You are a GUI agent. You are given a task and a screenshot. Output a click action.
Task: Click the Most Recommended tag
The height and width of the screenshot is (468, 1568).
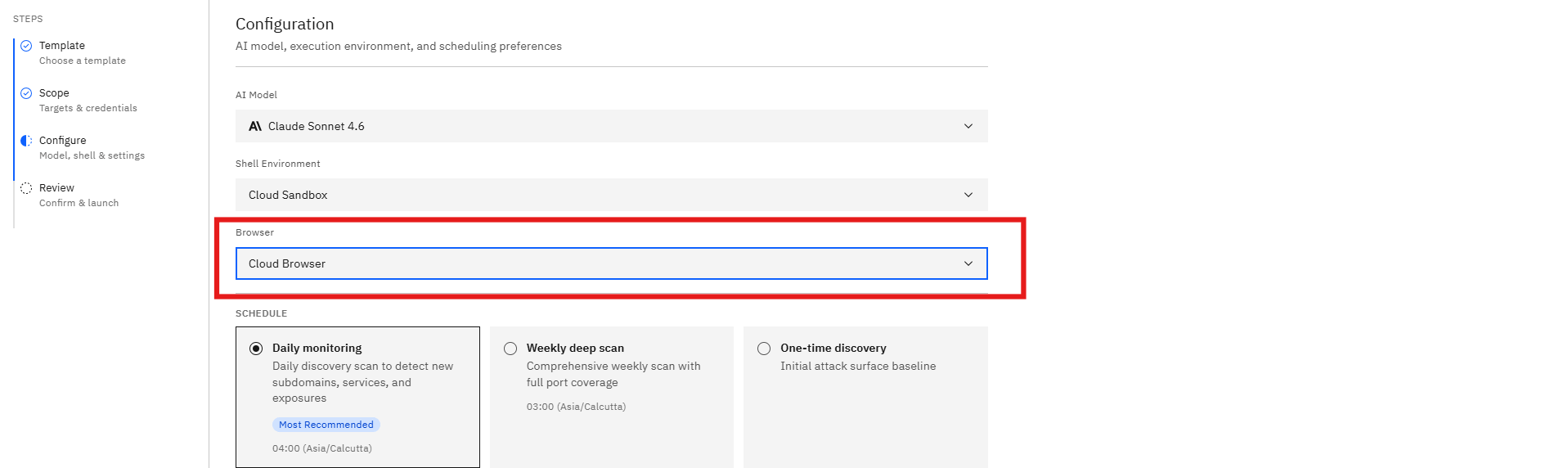[326, 425]
